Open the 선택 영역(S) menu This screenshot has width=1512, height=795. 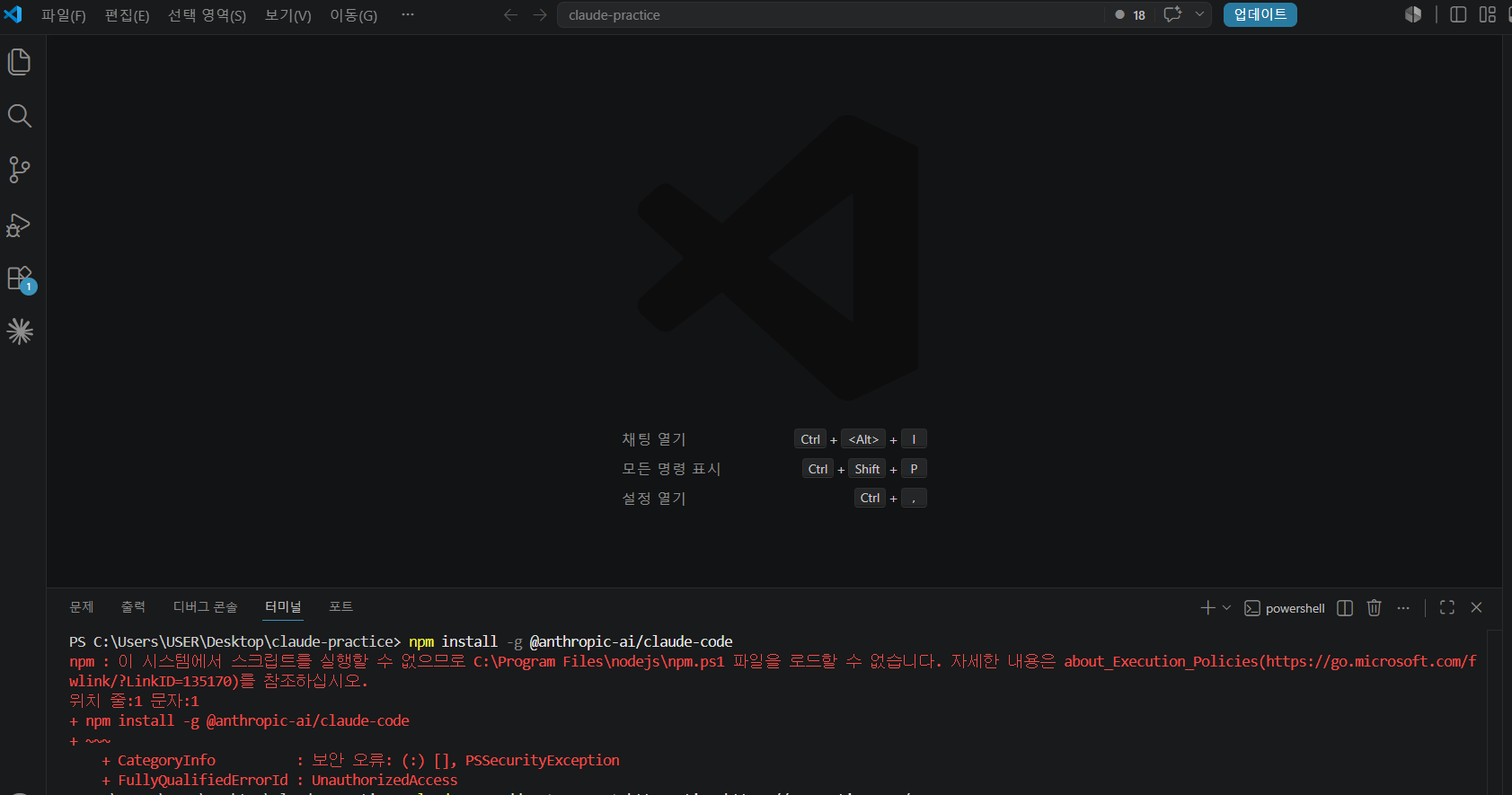pyautogui.click(x=207, y=15)
